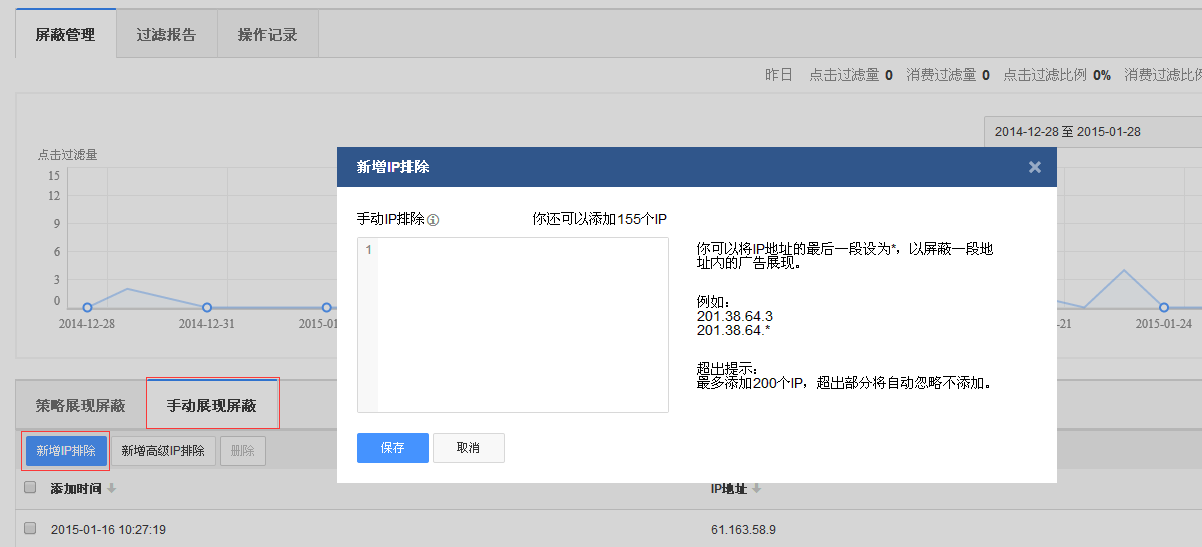Close the 新增IP排除 dialog

[1035, 167]
